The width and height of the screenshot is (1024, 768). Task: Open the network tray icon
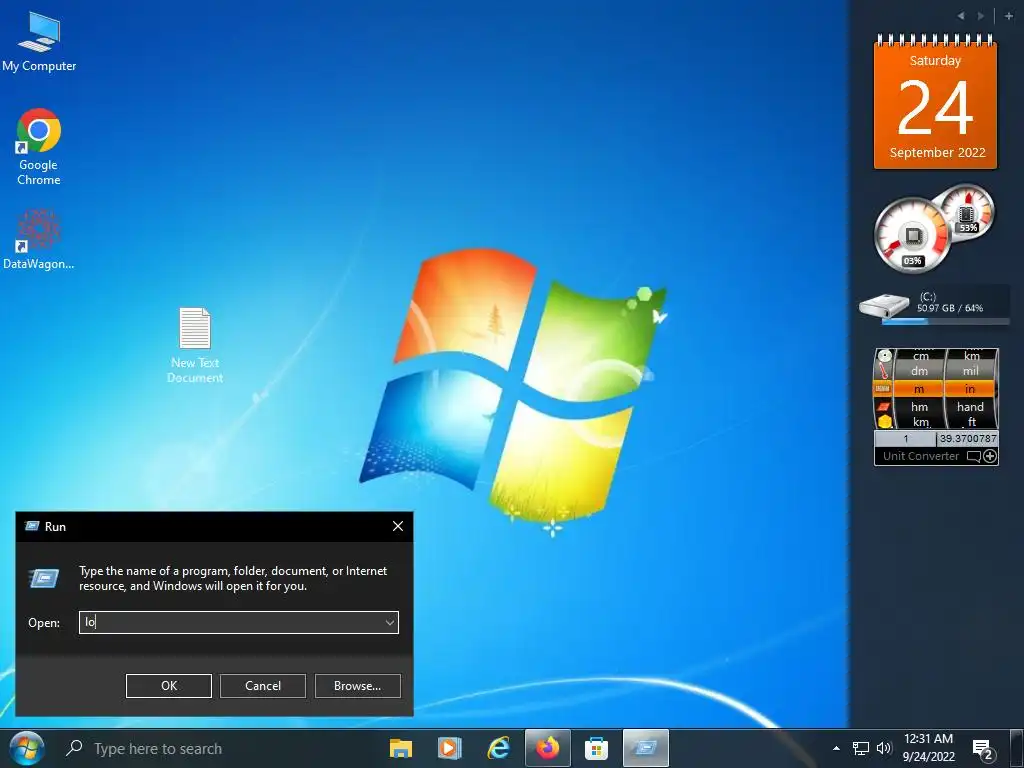(x=861, y=748)
